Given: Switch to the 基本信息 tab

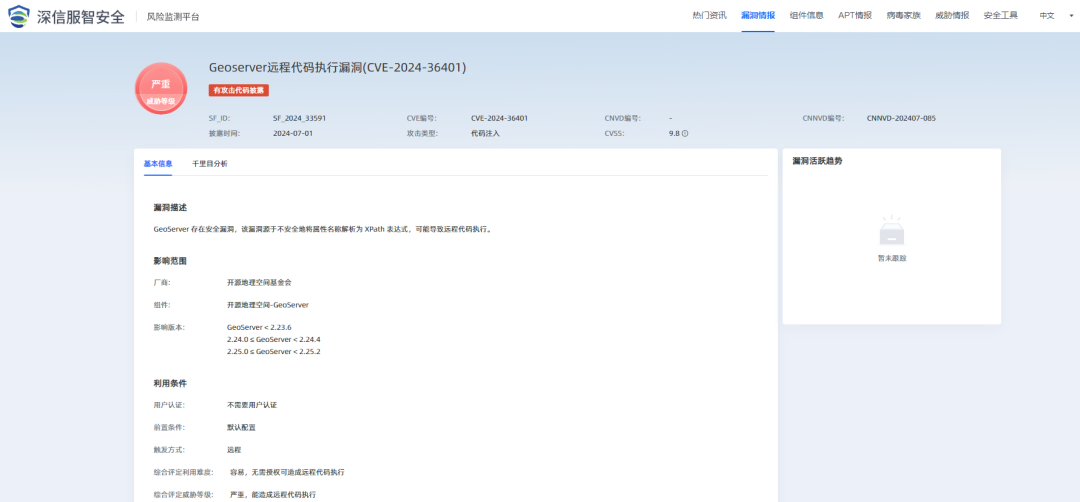Looking at the screenshot, I should point(158,164).
